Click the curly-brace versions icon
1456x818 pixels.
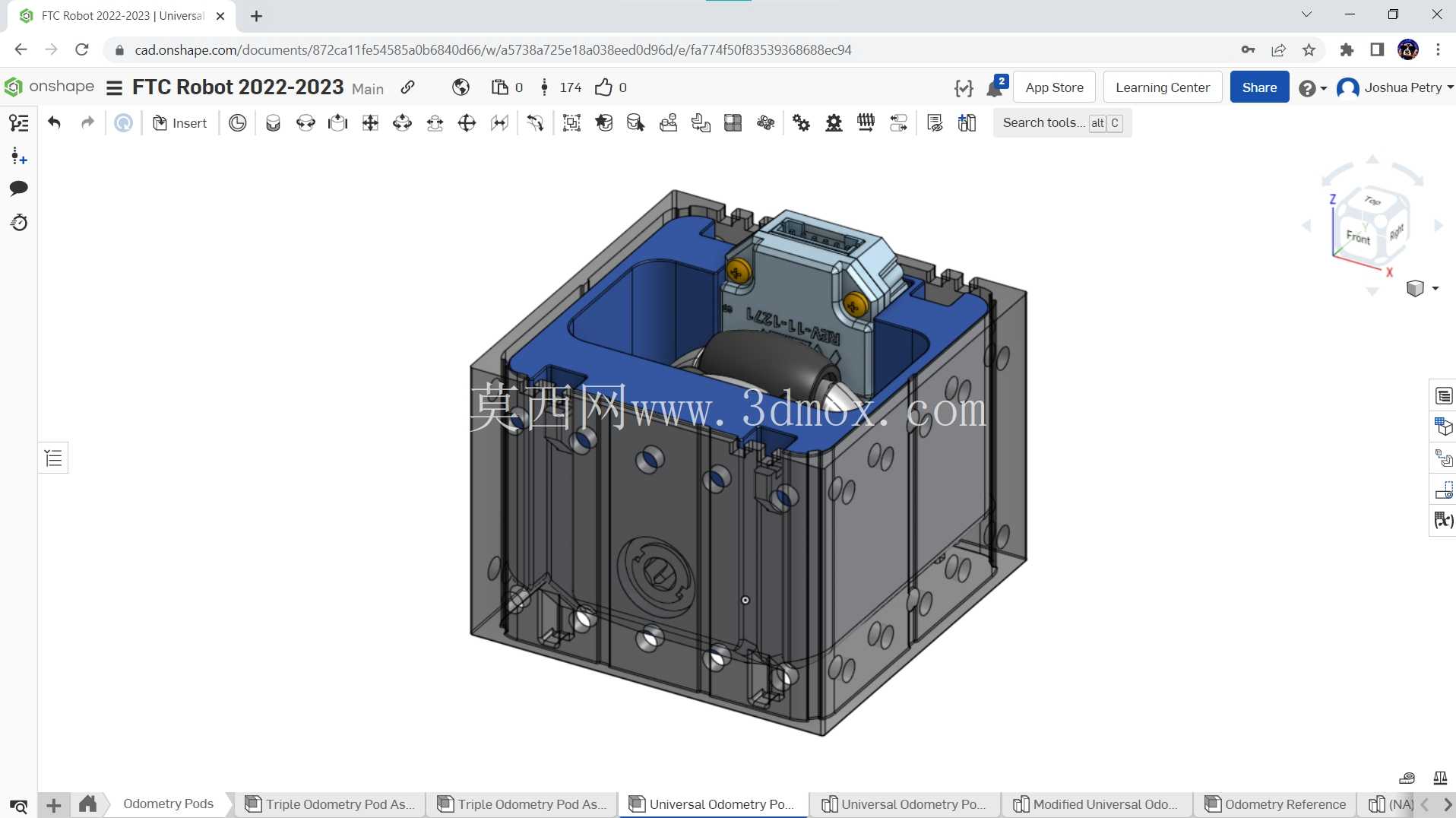(964, 88)
